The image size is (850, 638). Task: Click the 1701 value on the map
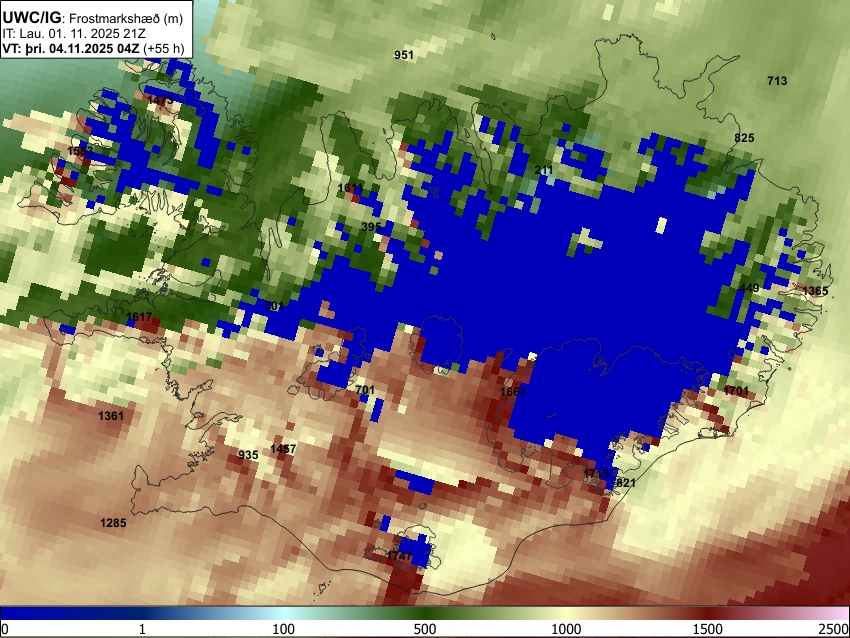point(736,391)
